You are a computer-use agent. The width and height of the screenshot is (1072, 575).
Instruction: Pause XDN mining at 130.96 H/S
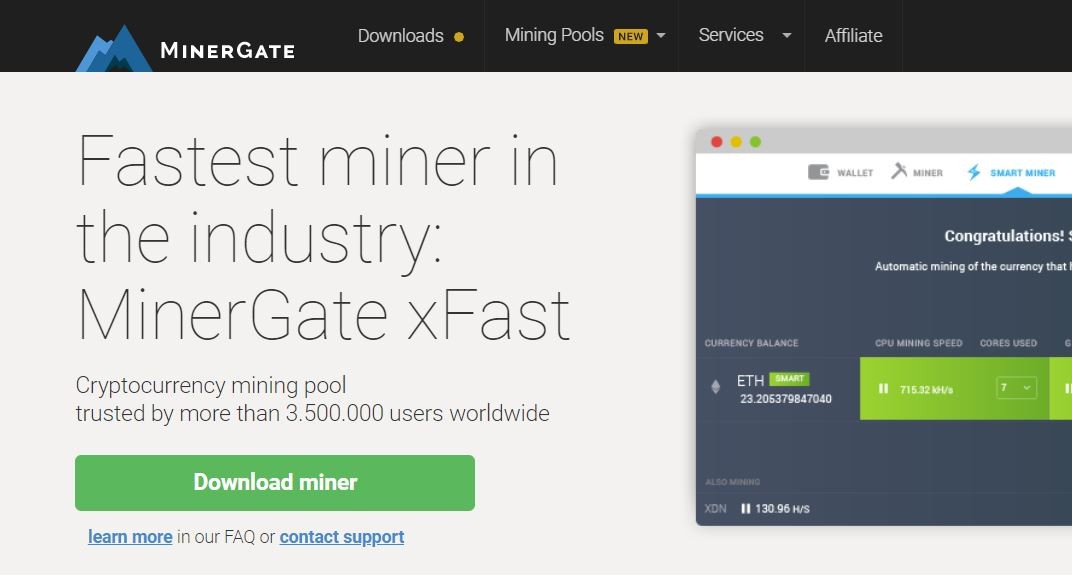pos(746,509)
